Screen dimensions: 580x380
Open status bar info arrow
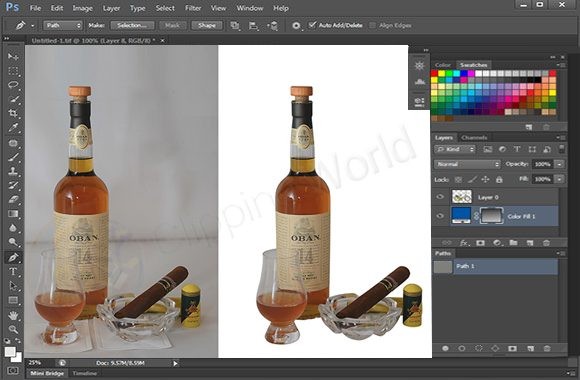click(175, 363)
